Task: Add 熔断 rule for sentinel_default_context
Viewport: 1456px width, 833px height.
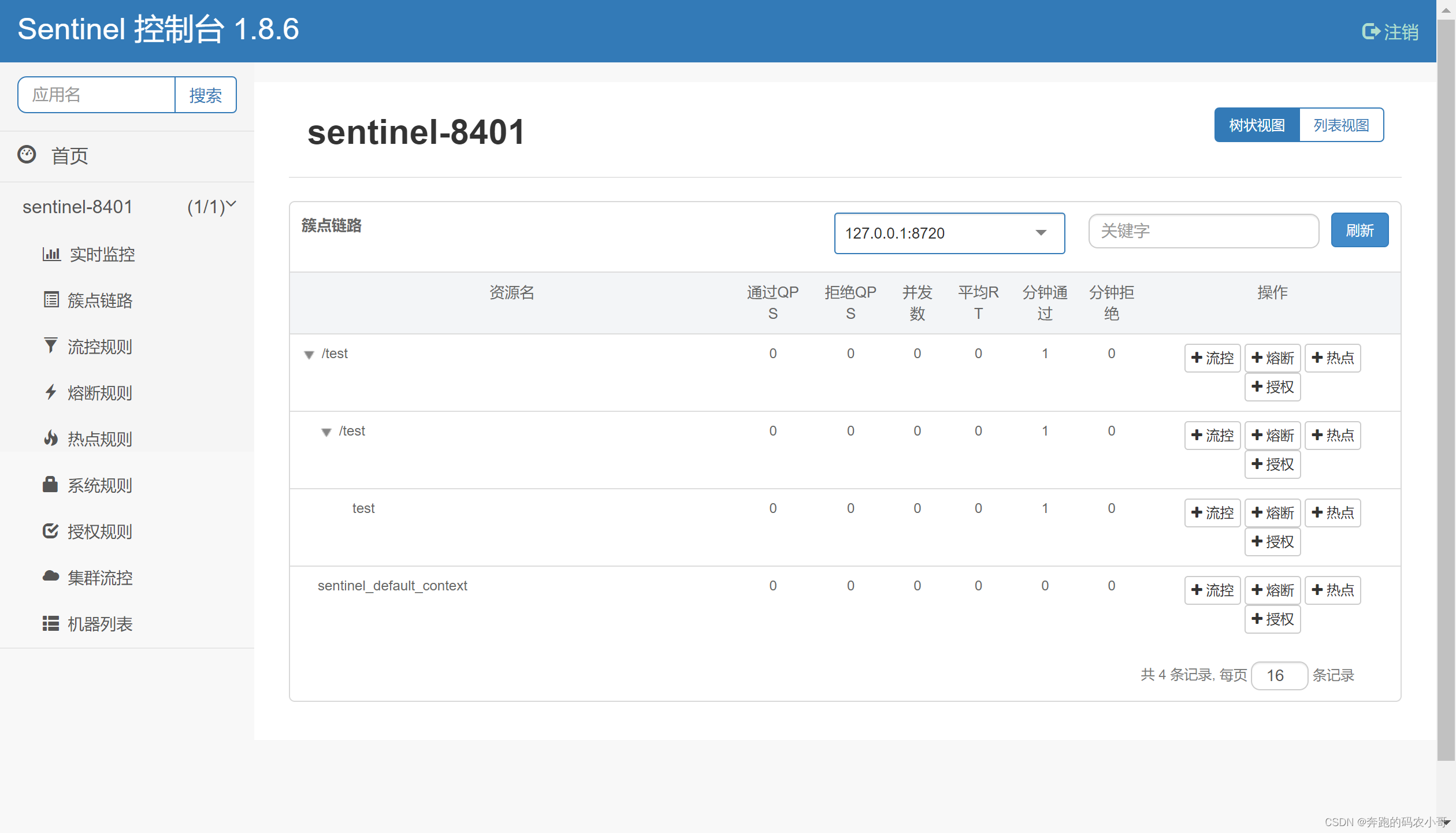Action: pos(1272,590)
